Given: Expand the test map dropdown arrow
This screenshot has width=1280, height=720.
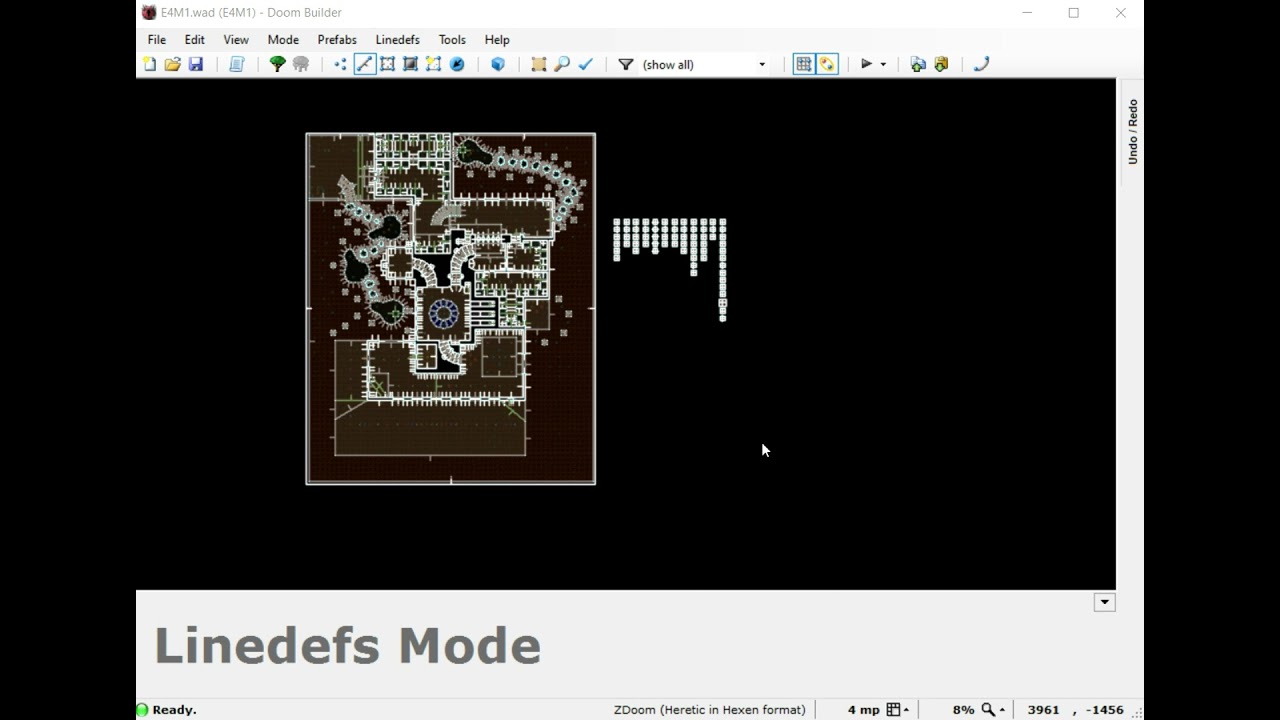Looking at the screenshot, I should [x=883, y=64].
